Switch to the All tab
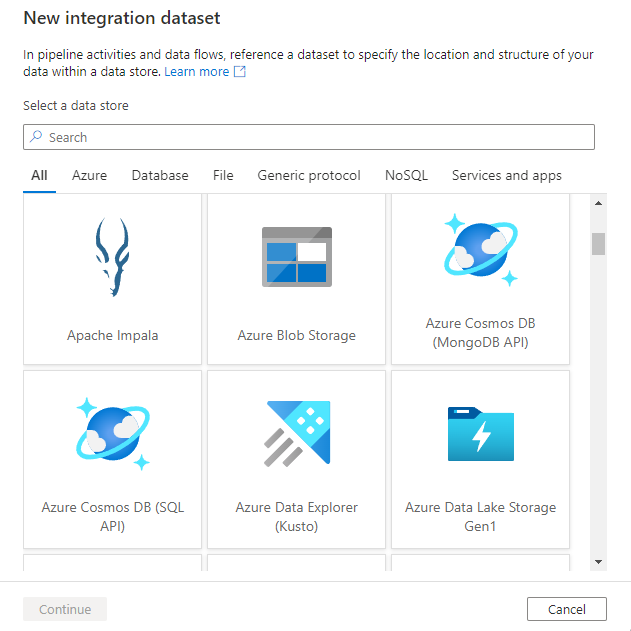Viewport: 631px width, 631px height. point(39,175)
